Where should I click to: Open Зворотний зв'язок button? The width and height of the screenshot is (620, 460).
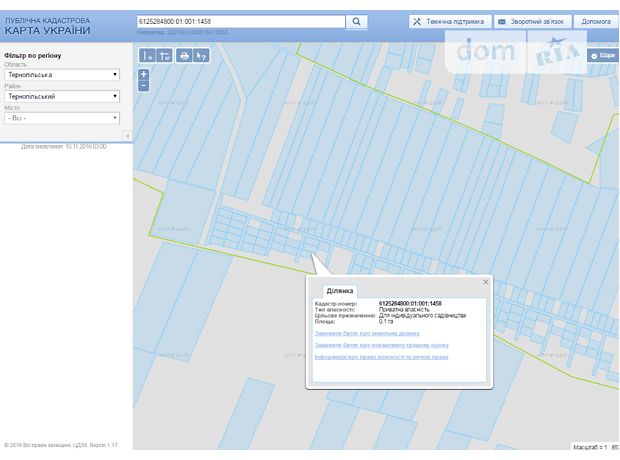533,22
